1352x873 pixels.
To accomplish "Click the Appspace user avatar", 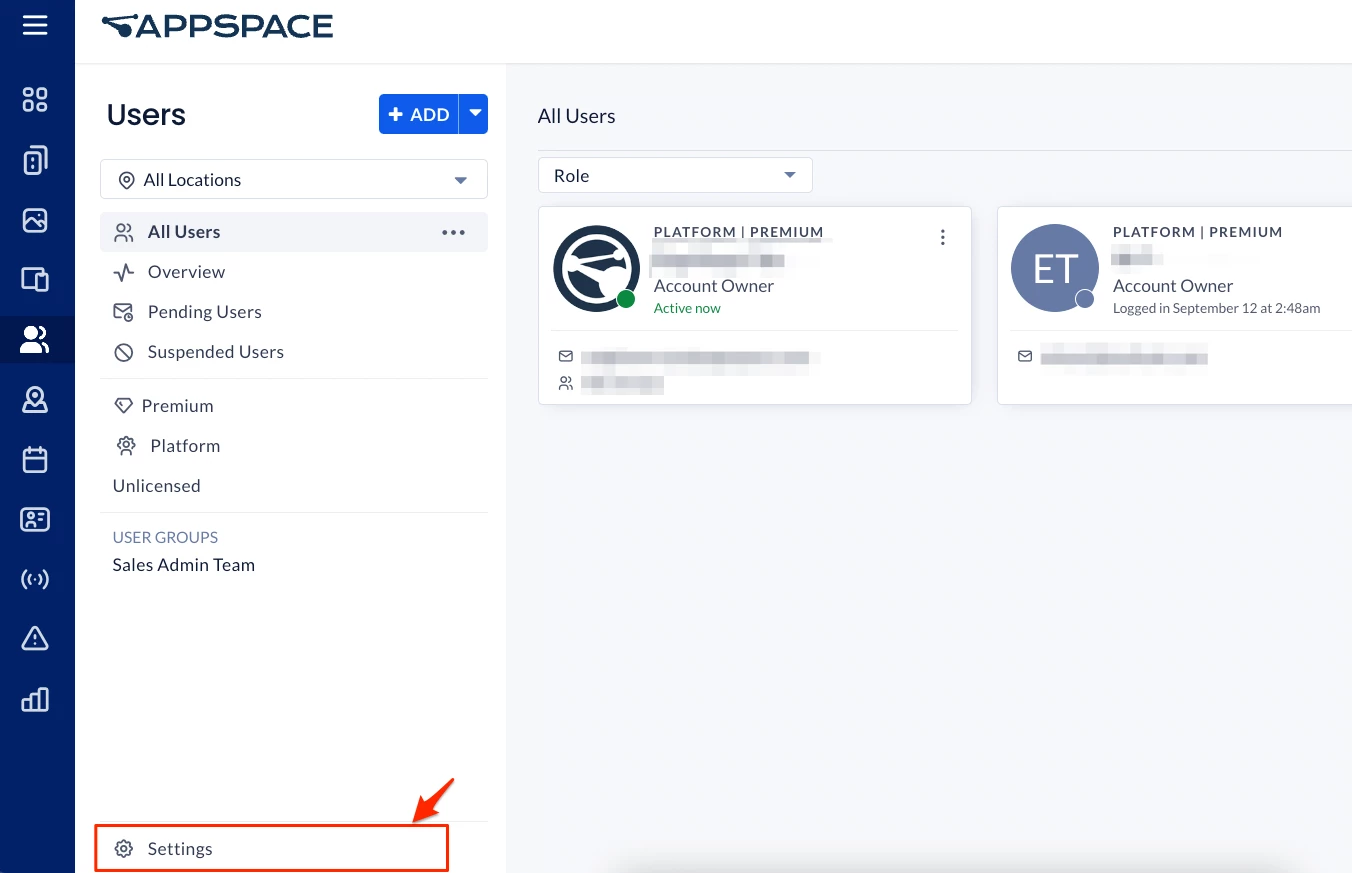I will pyautogui.click(x=596, y=268).
